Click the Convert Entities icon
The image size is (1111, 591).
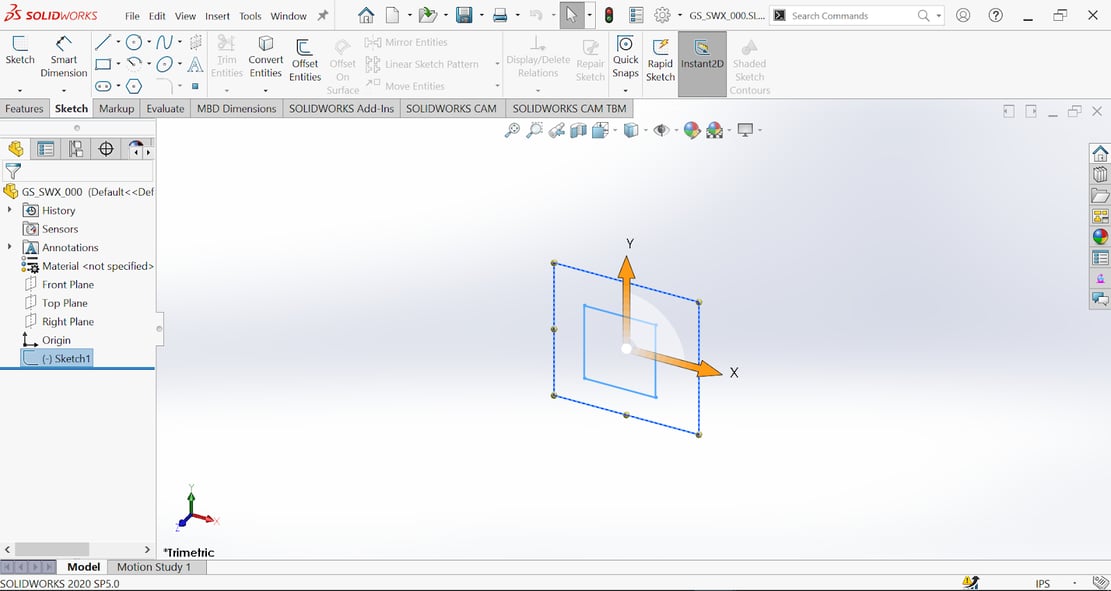click(x=266, y=57)
